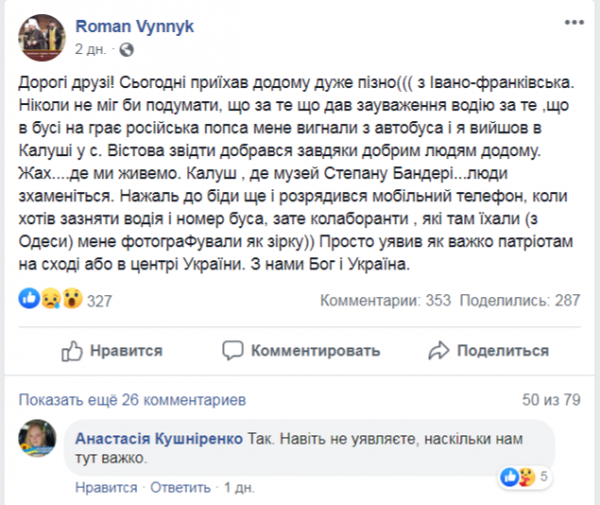Open Roman Vynnyk profile name link
This screenshot has height=505, width=600.
click(125, 28)
